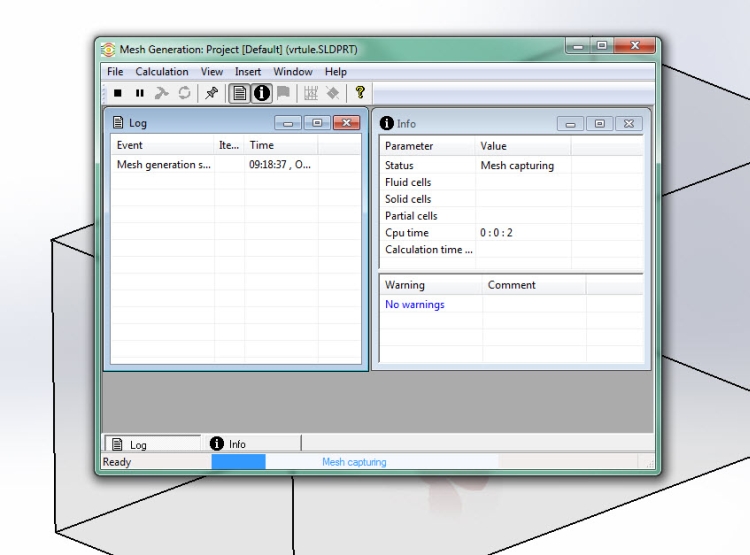
Task: Click the Mesh Generation app icon in title bar
Action: [x=108, y=49]
